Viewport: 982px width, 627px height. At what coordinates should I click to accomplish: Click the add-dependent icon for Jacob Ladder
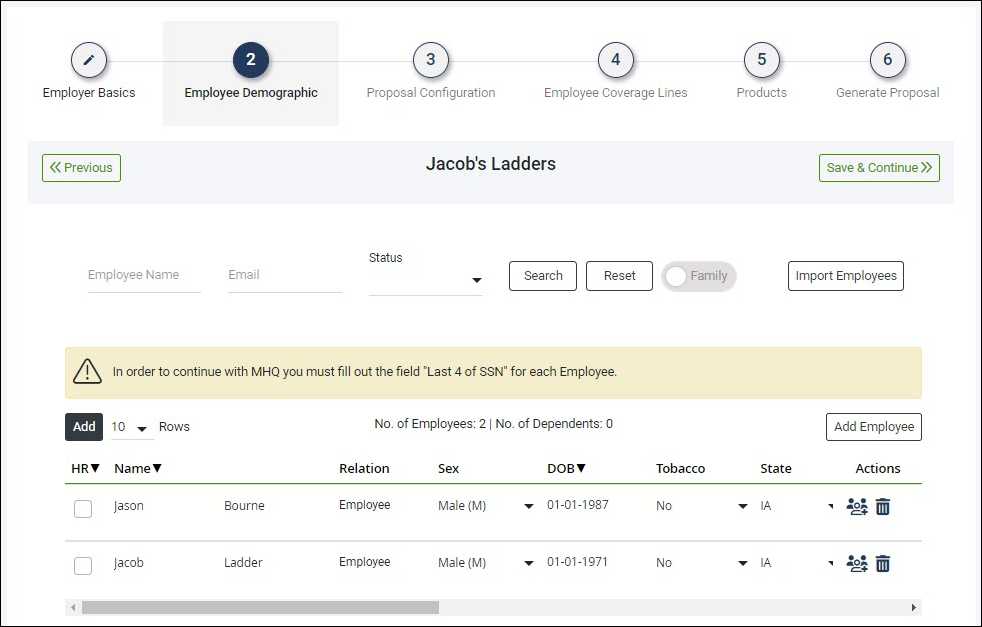857,563
